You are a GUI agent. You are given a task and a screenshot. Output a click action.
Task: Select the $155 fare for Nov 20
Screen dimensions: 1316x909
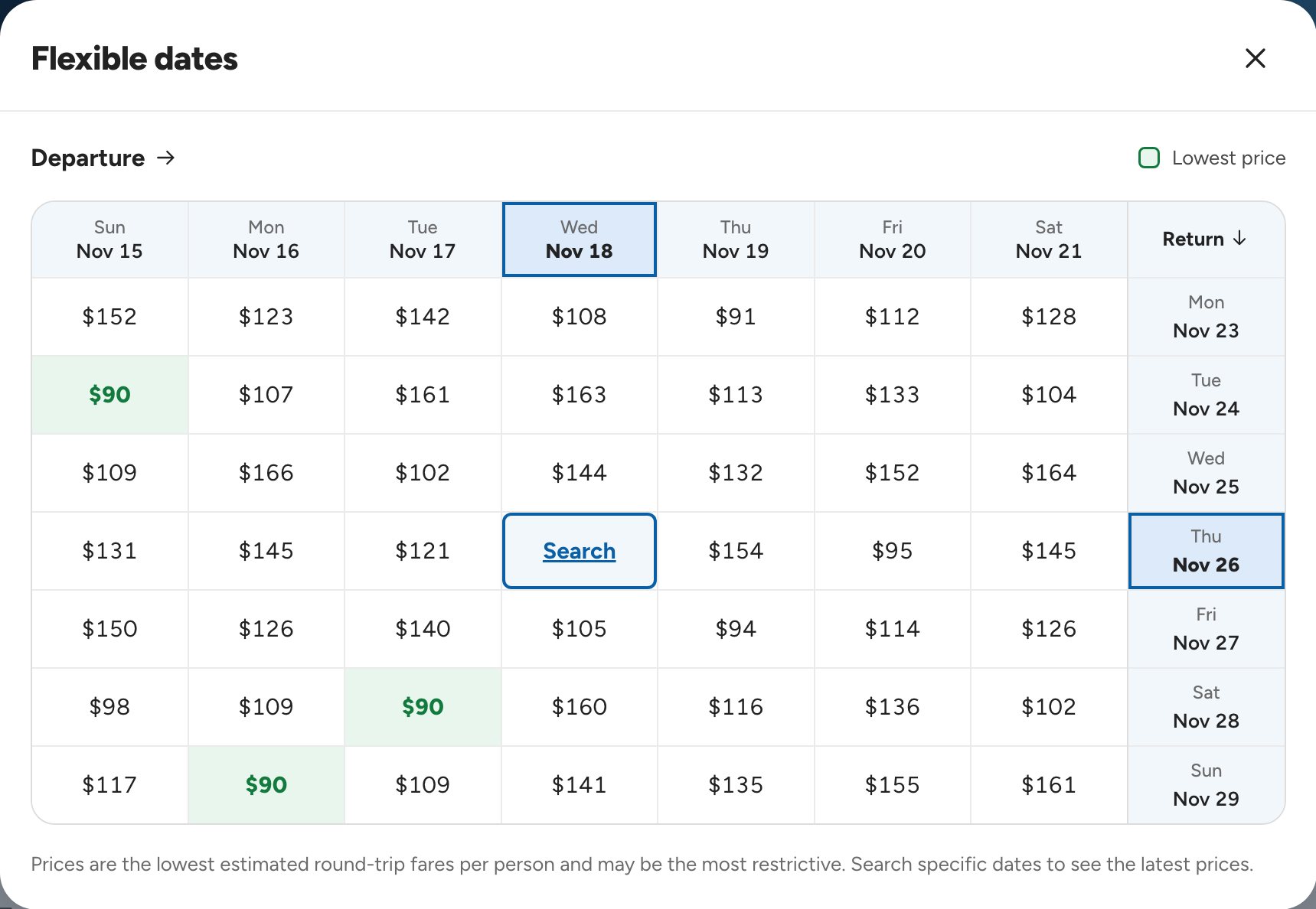(x=893, y=785)
